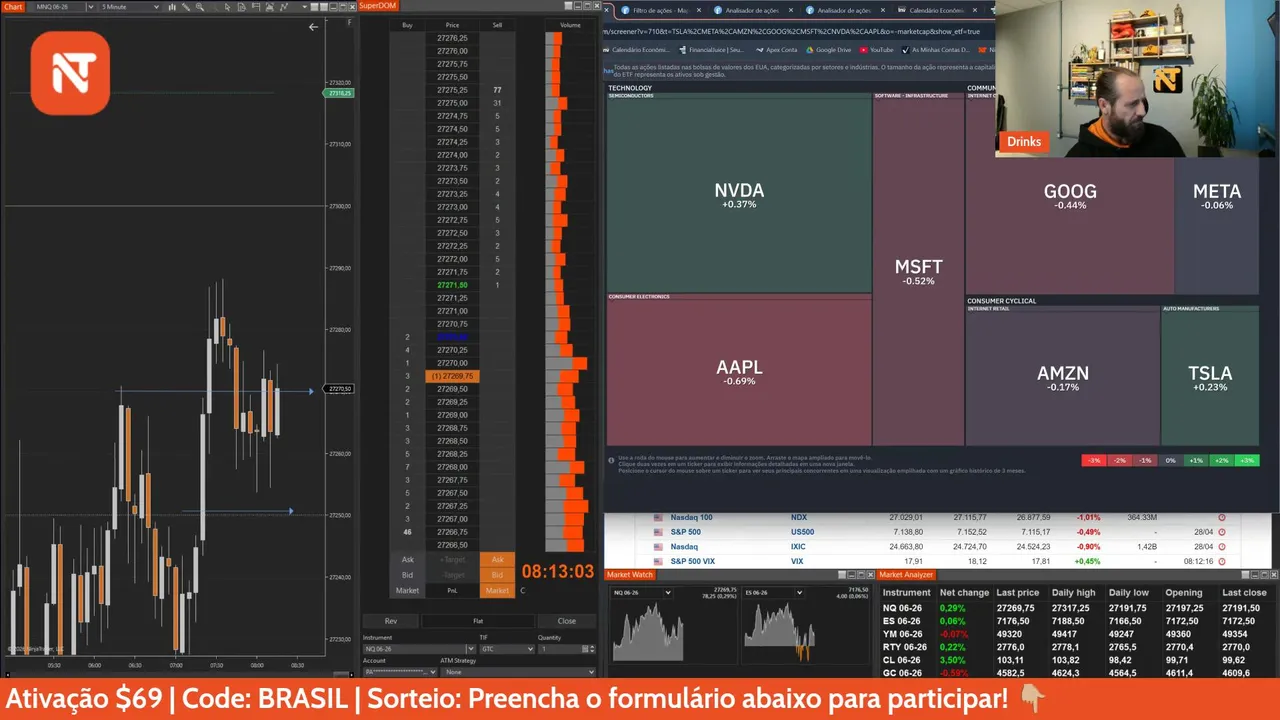Click the AMZN heatmap tile

(1063, 378)
